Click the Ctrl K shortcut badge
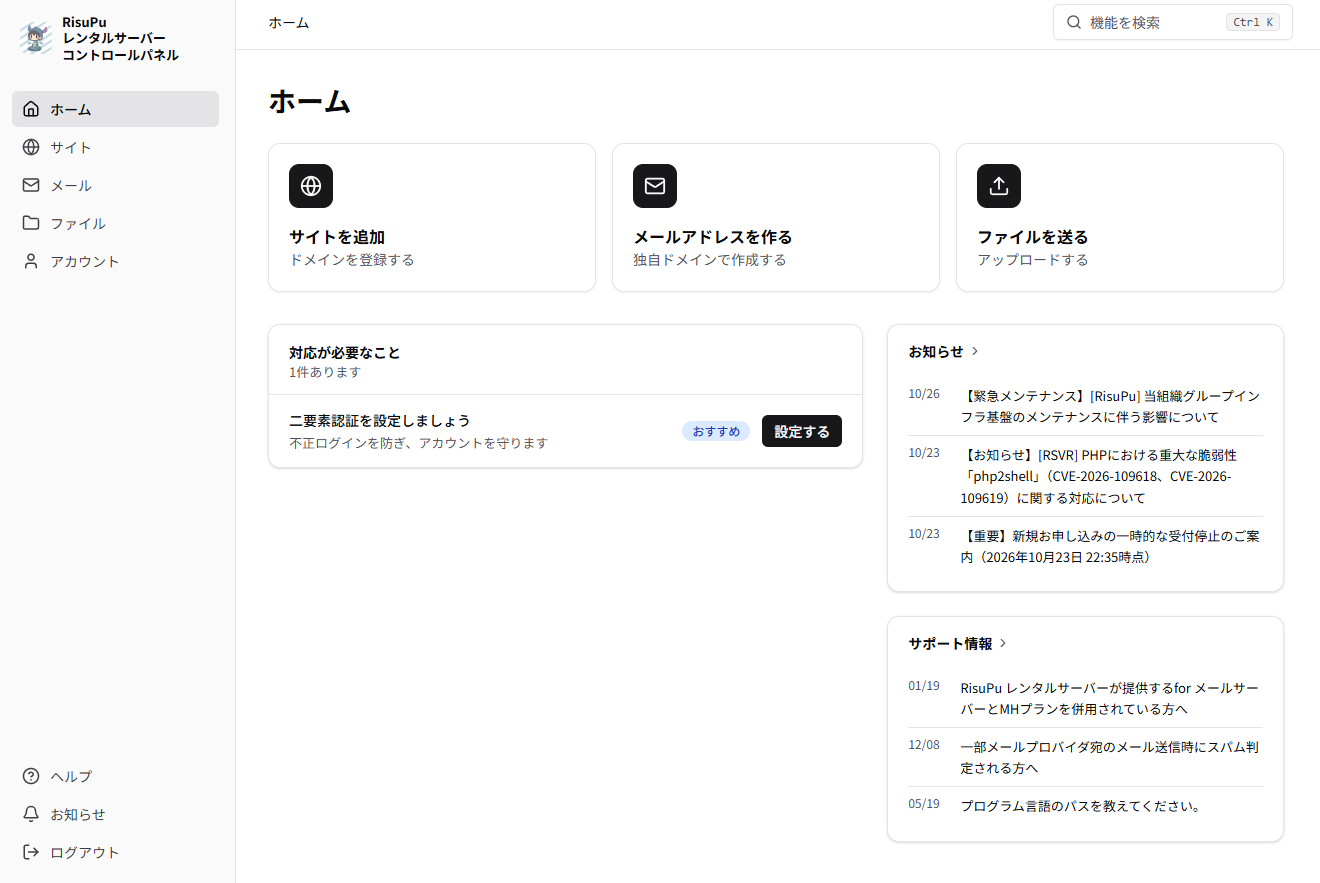1320x883 pixels. 1253,22
